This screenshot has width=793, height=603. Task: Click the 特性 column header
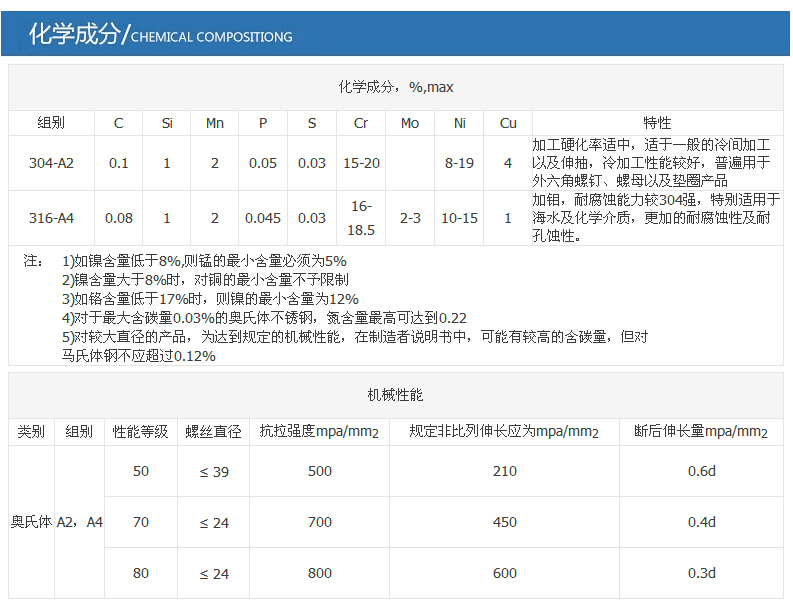[x=657, y=123]
